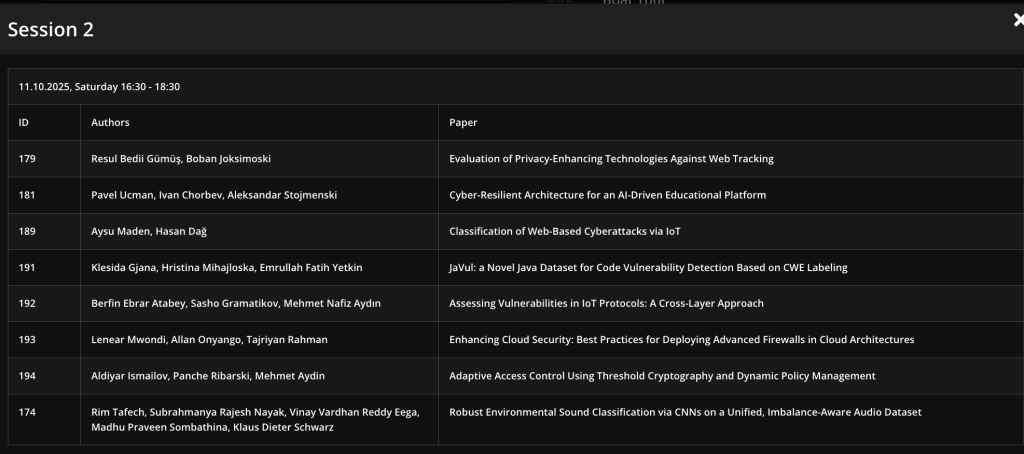The height and width of the screenshot is (454, 1024).
Task: Click the authors cell for Aysu Maden, Hasan Dağ
Action: (x=148, y=231)
